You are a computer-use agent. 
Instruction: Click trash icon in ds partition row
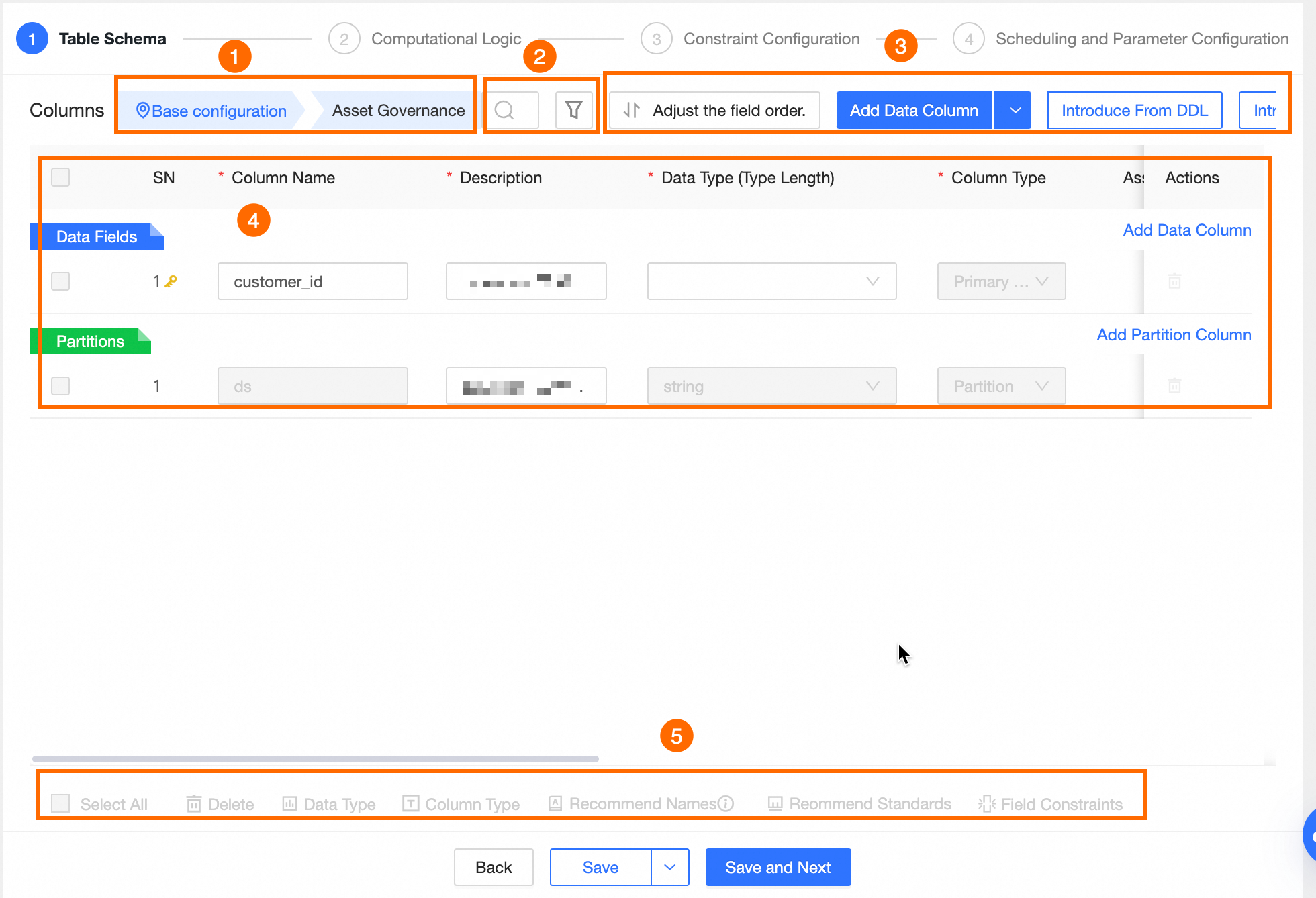1174,386
